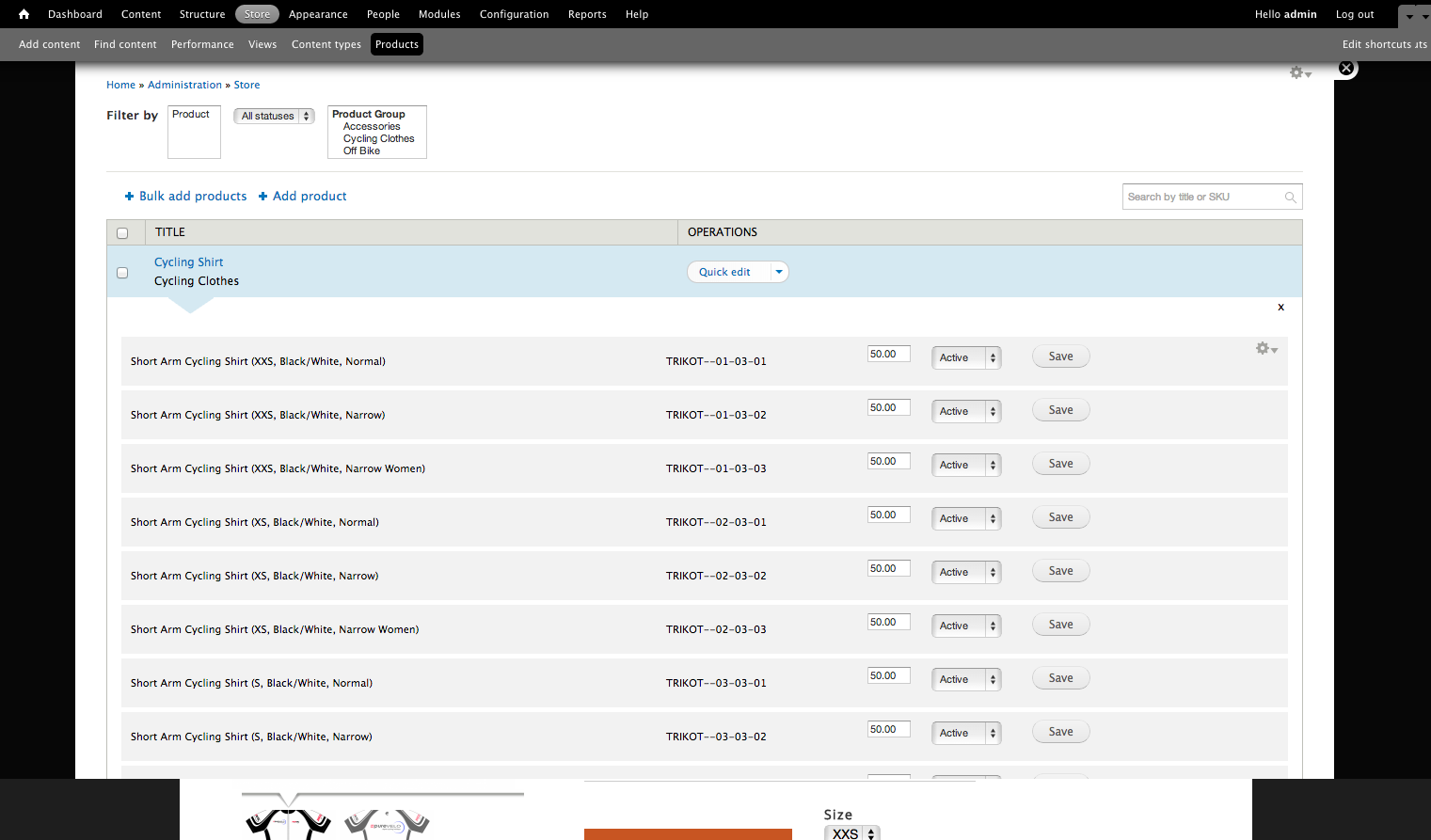Close the Cycling Shirt quick edit panel
The height and width of the screenshot is (840, 1431).
1280,307
